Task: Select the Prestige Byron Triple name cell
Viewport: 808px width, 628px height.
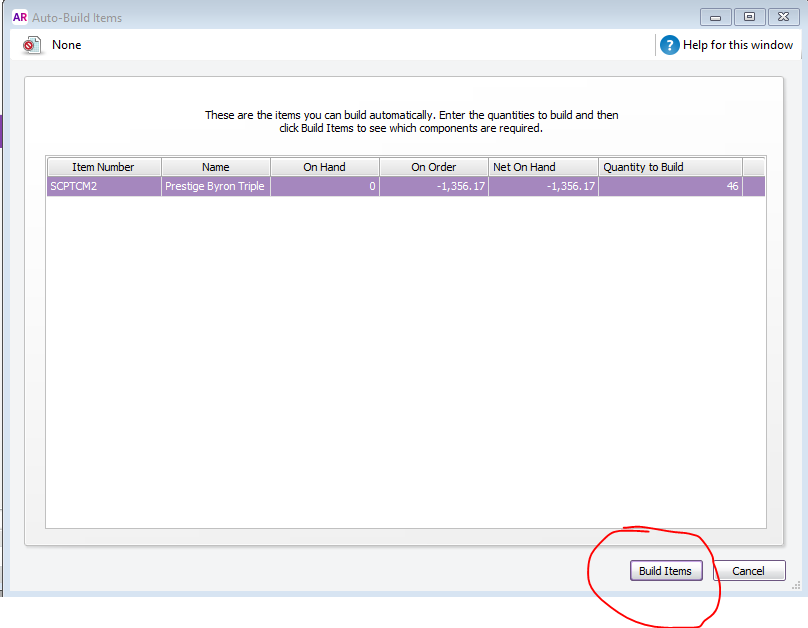Action: 215,186
